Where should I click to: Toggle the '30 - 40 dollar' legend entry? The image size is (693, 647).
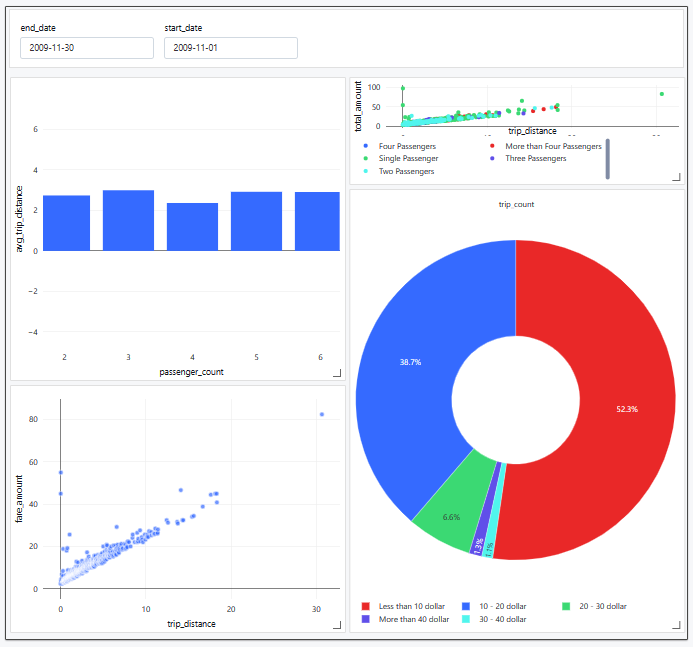(x=499, y=619)
